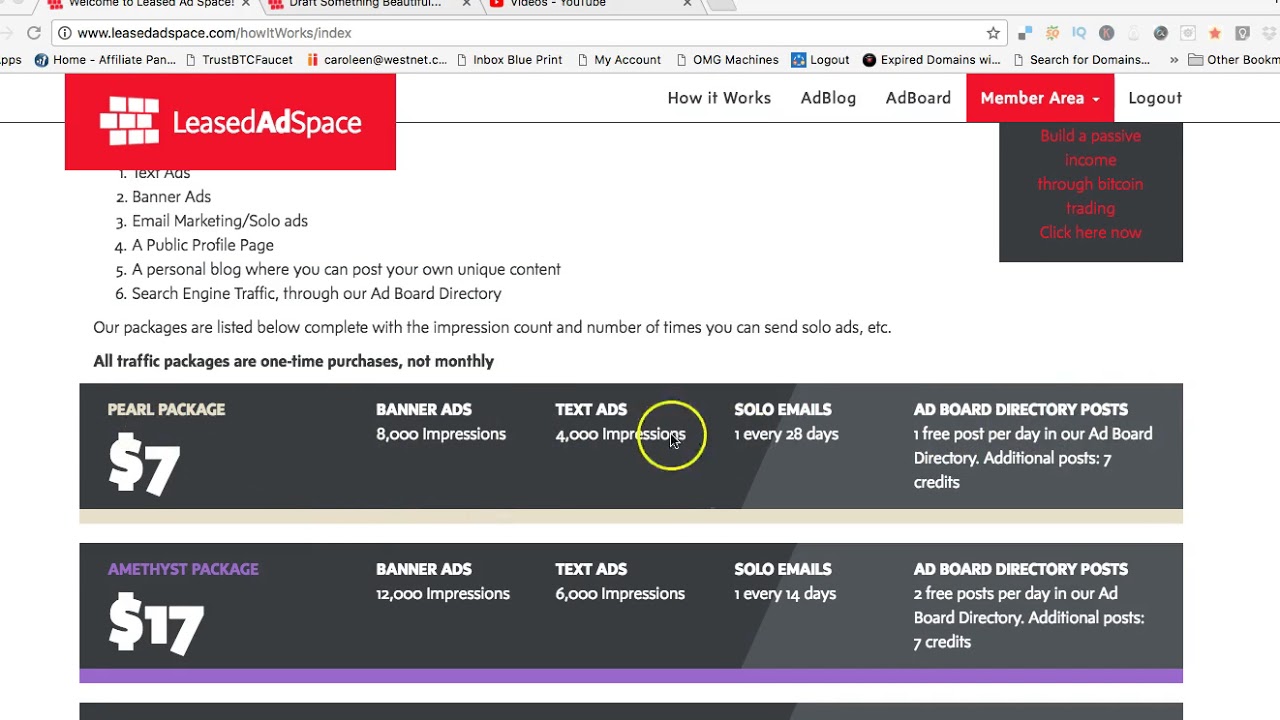This screenshot has width=1280, height=720.
Task: Click the 'AMETHYST PACKAGE' heading
Action: tap(183, 569)
